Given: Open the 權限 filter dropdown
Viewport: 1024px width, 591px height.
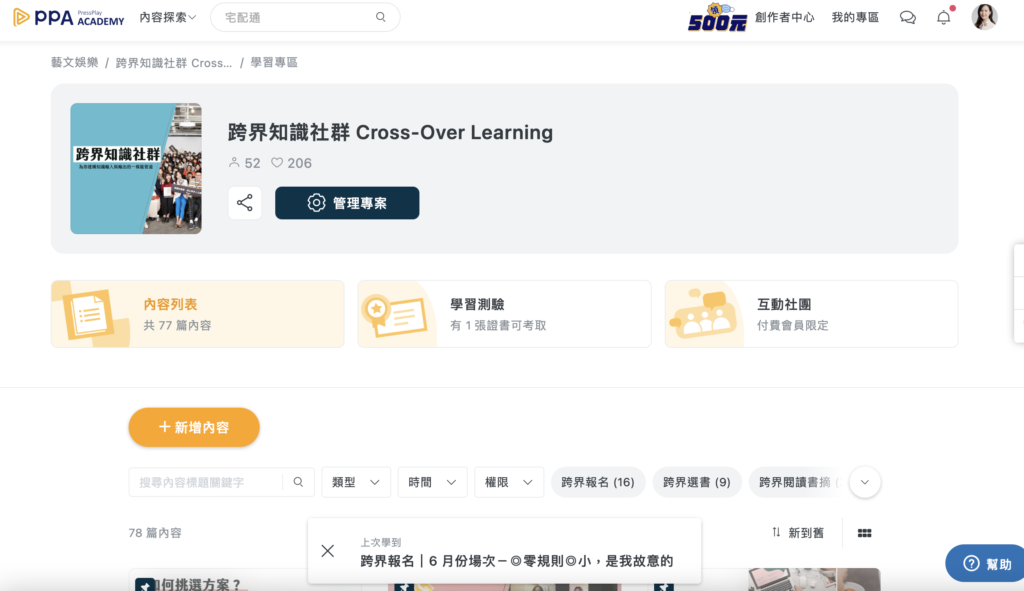Looking at the screenshot, I should (508, 482).
